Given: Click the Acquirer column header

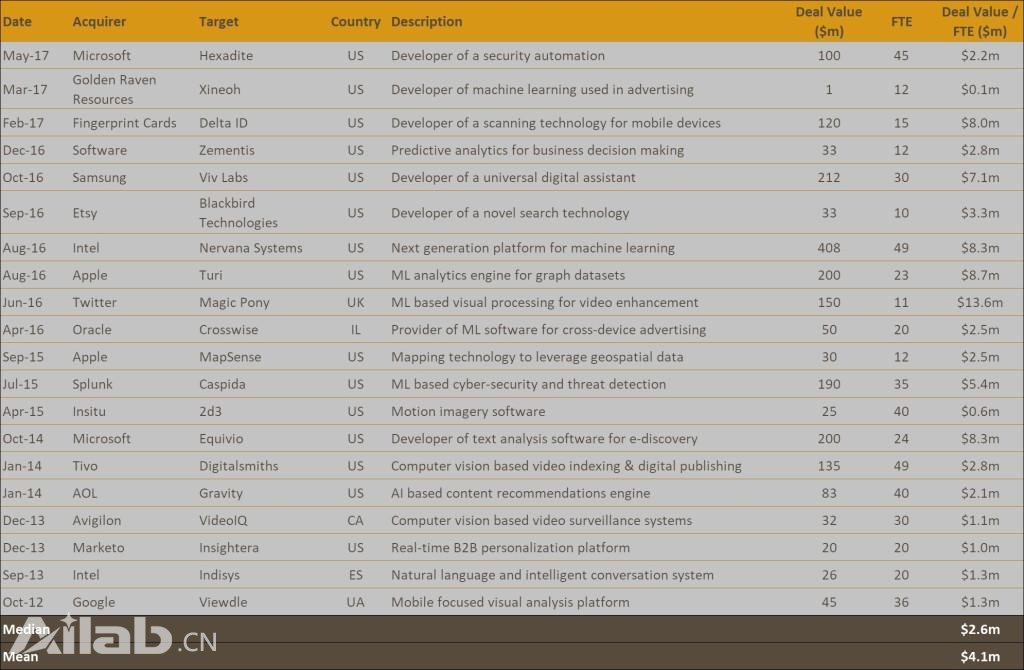Looking at the screenshot, I should click(99, 22).
